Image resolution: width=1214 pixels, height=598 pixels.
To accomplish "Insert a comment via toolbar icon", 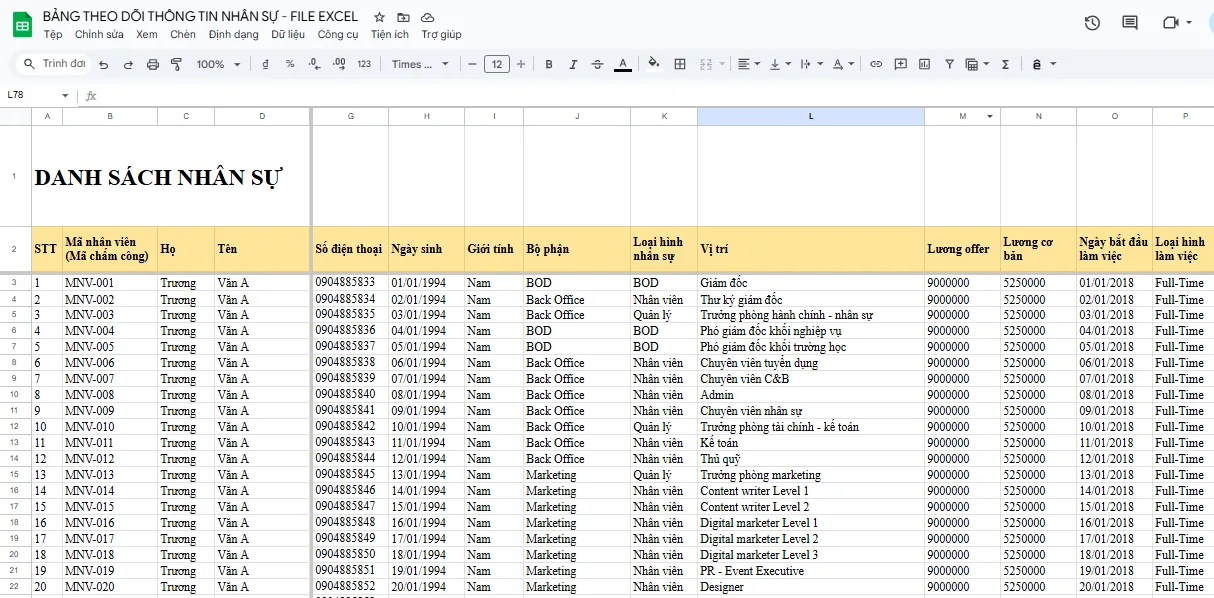I will click(x=900, y=64).
